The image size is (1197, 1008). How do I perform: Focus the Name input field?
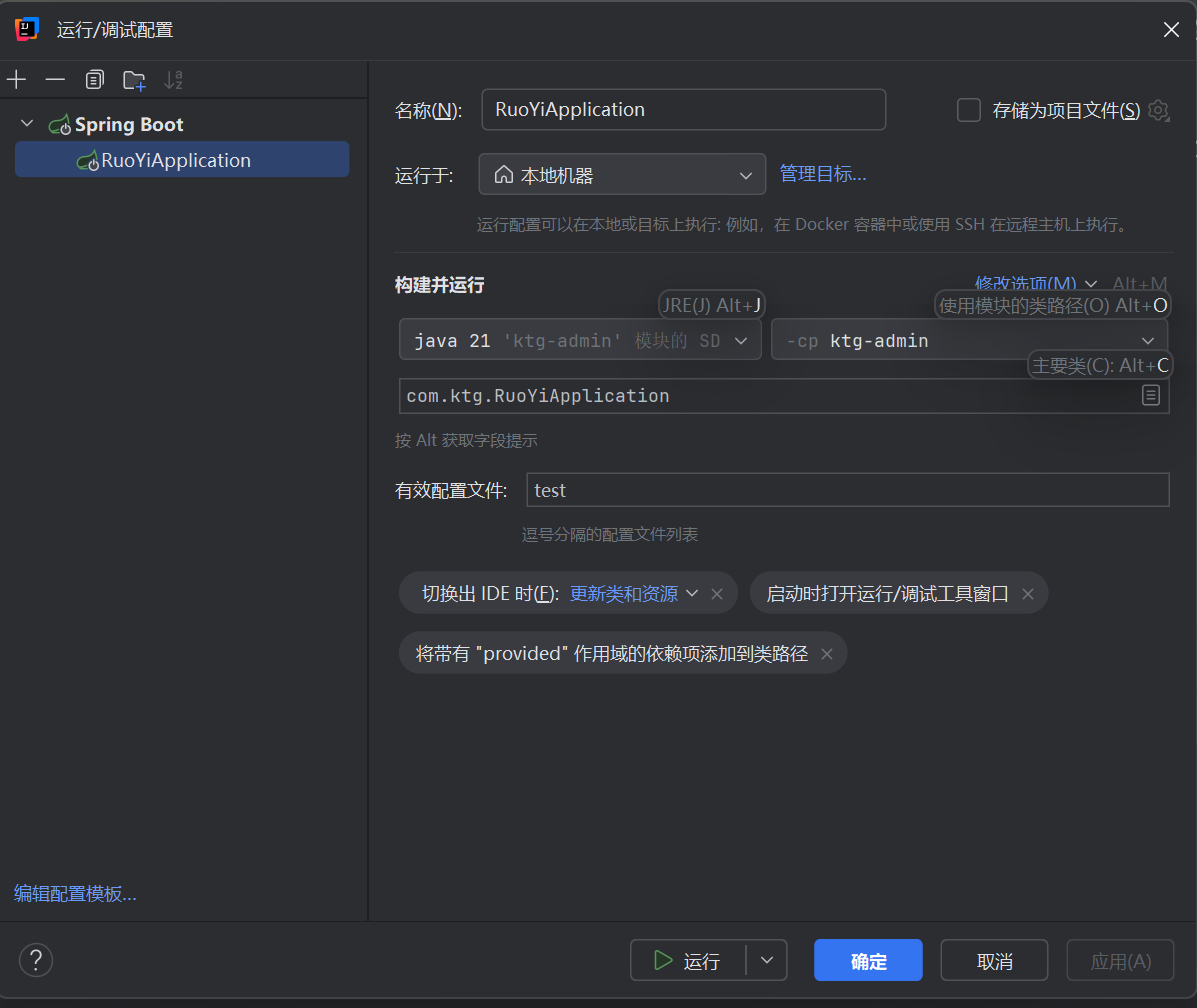coord(683,109)
